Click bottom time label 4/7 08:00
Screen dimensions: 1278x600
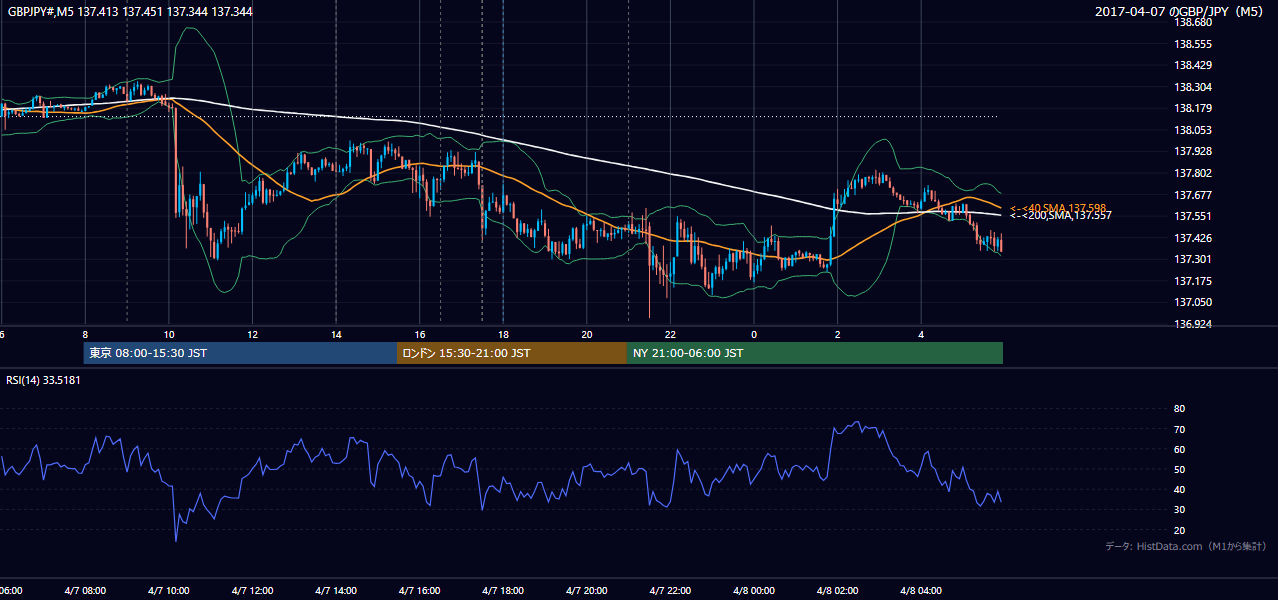(85, 591)
